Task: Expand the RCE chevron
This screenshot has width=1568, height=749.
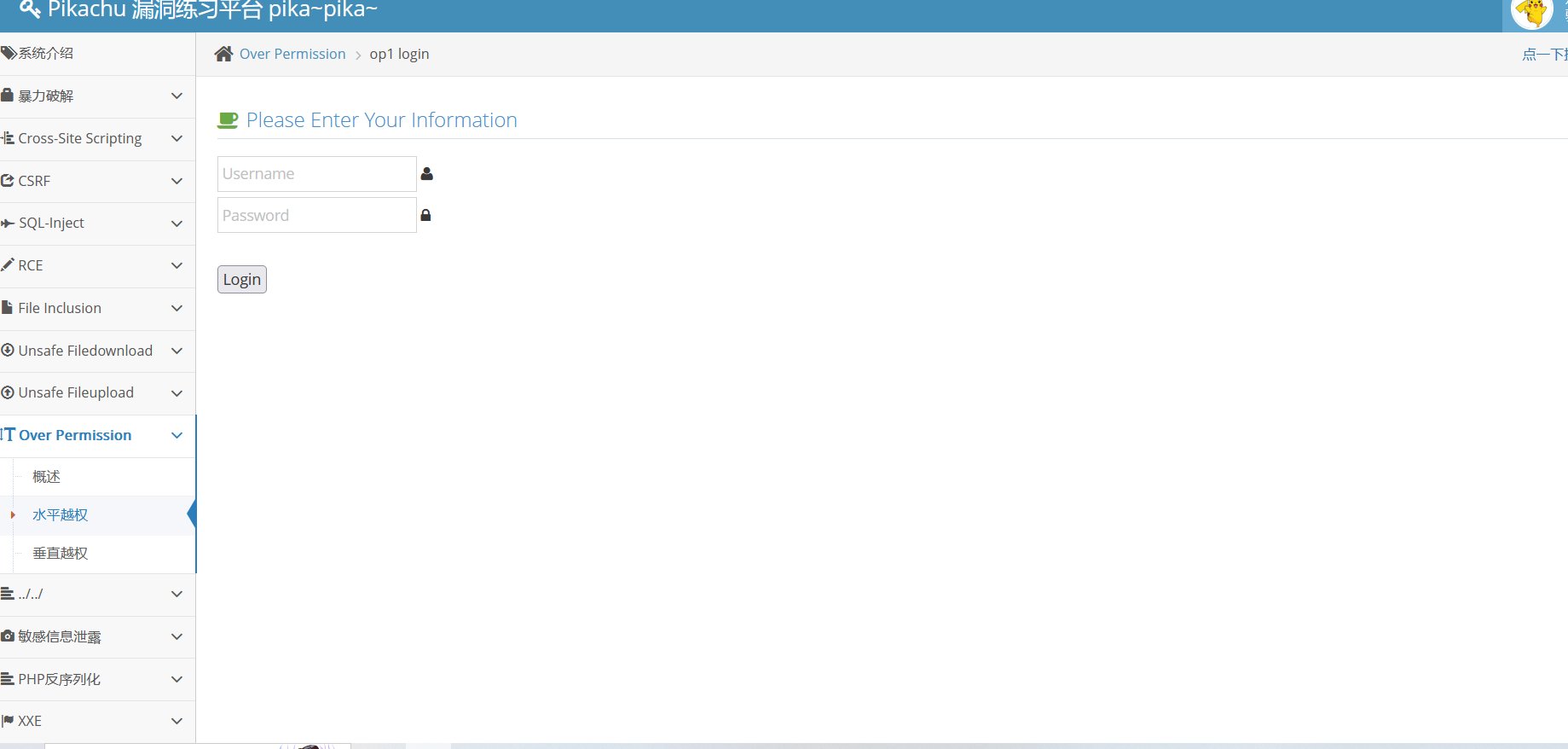Action: click(176, 265)
